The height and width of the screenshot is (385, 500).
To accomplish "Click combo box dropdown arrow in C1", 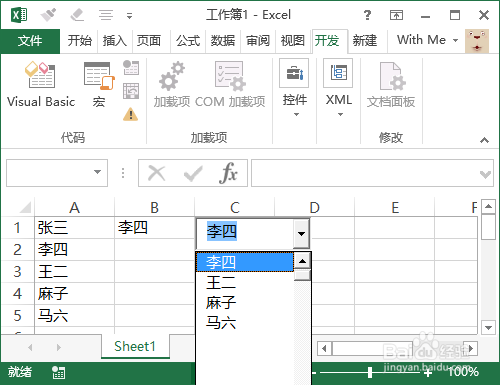I will tap(301, 234).
